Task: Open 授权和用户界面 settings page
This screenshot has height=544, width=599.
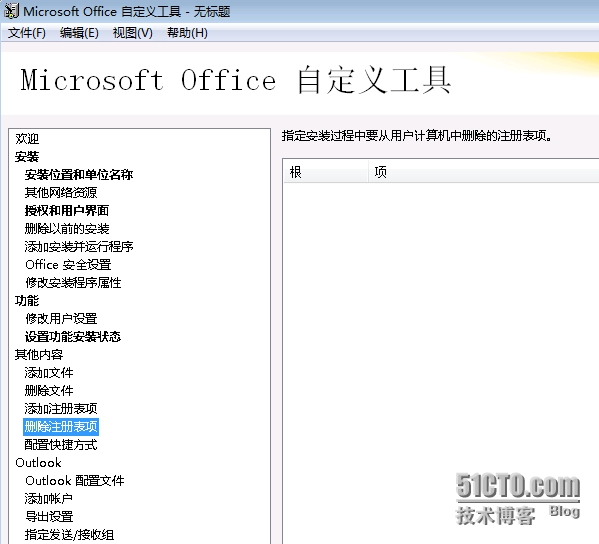Action: (x=67, y=210)
